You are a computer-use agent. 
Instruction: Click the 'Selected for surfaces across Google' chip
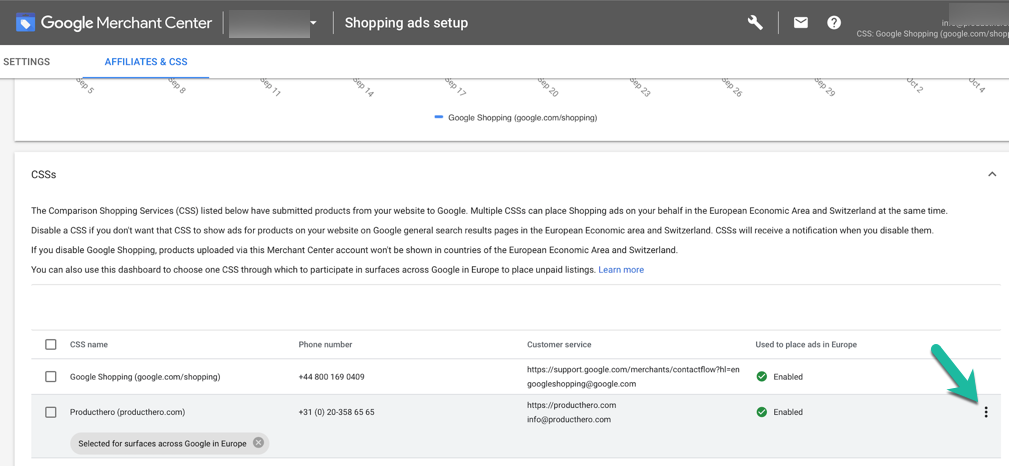coord(162,443)
